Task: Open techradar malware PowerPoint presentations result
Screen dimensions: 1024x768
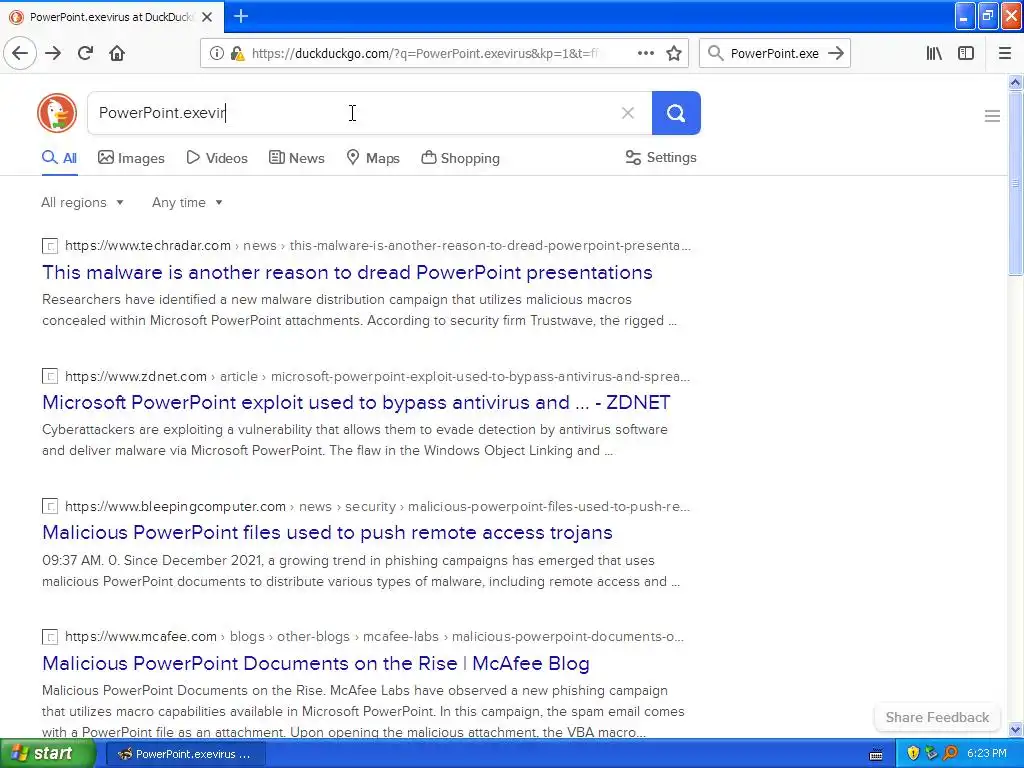Action: (347, 272)
